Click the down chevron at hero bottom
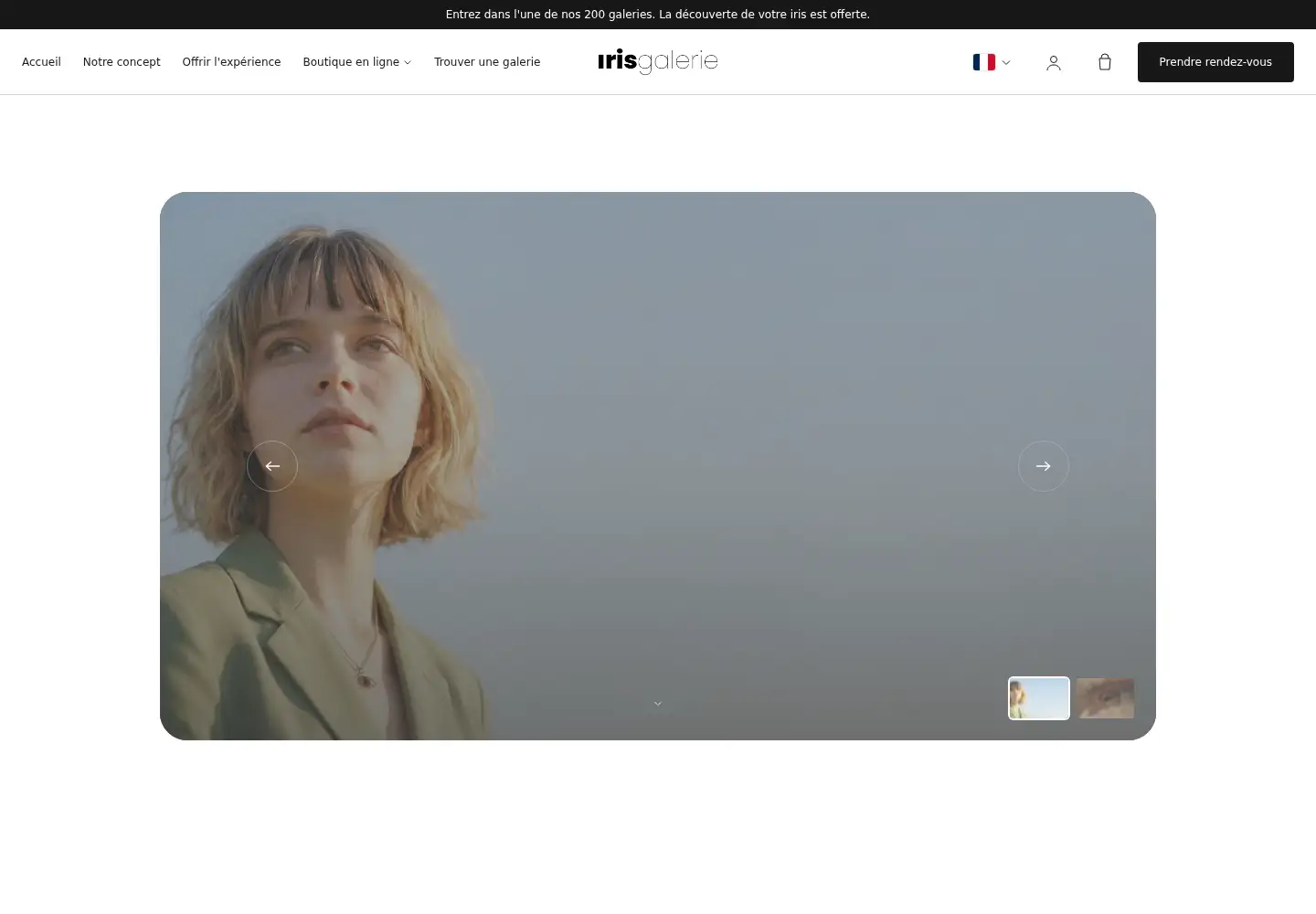This screenshot has height=914, width=1316. 658,704
